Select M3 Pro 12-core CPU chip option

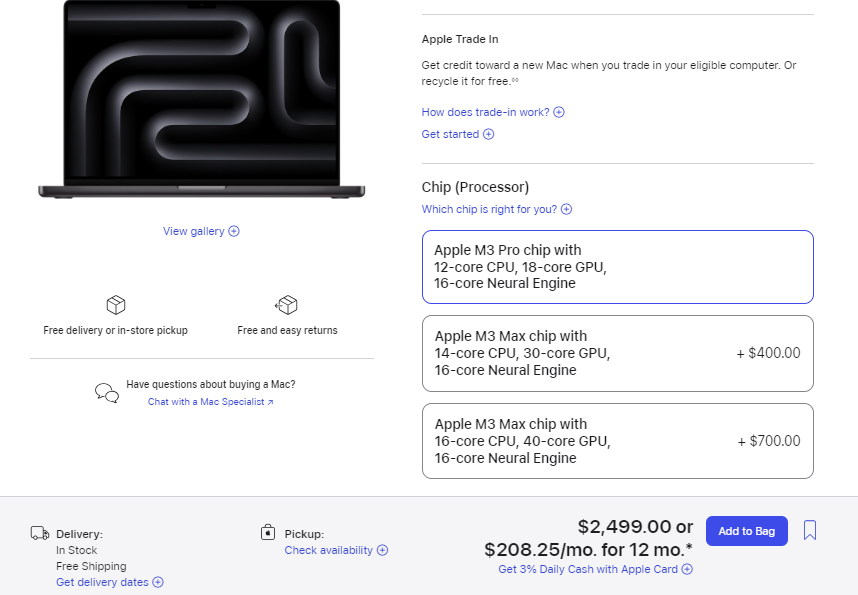pyautogui.click(x=618, y=267)
